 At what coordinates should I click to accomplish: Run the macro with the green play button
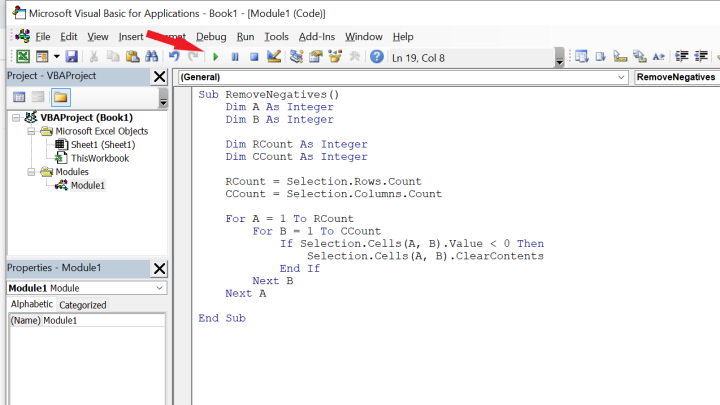point(216,57)
